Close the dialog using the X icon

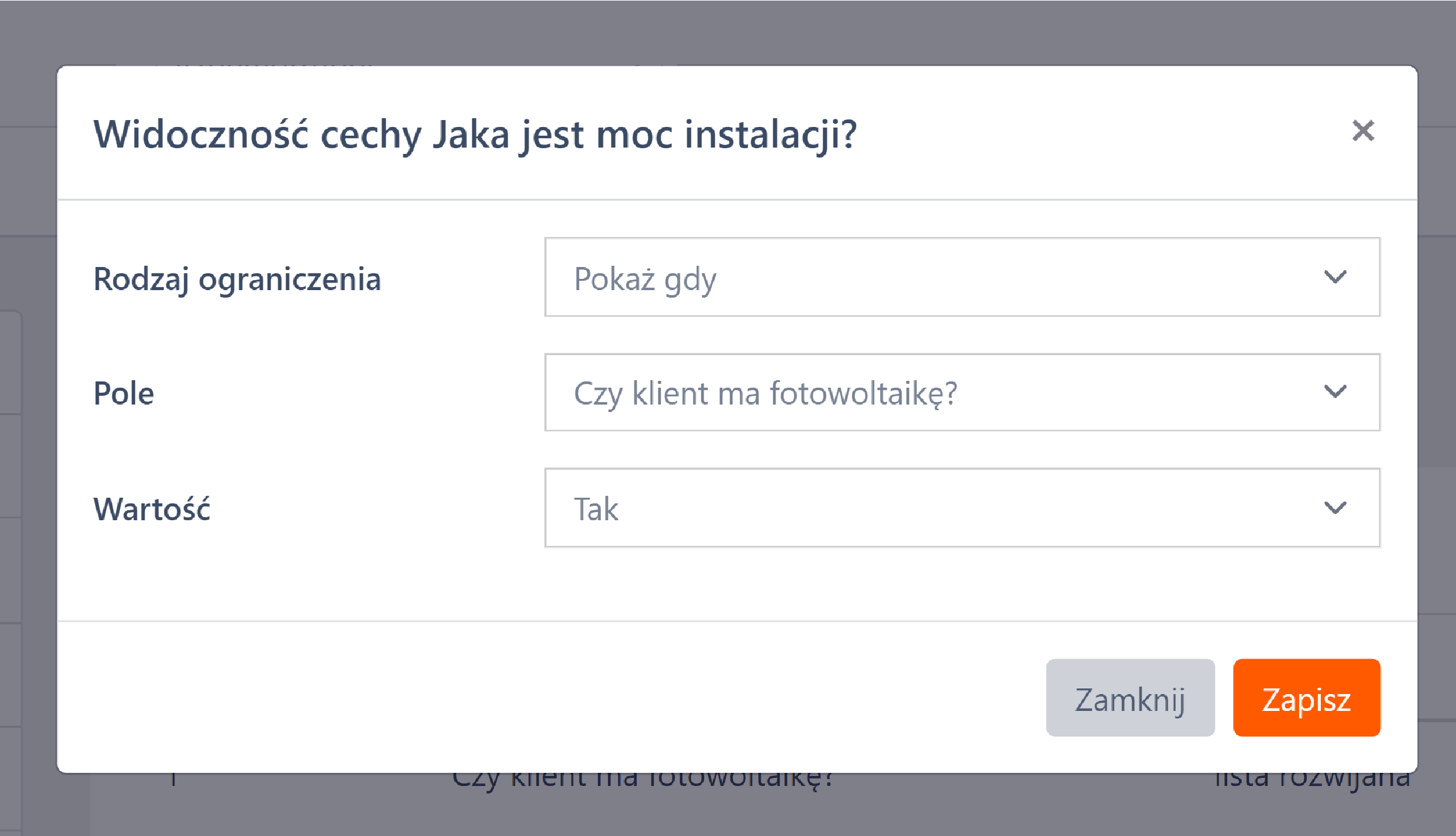[x=1363, y=131]
